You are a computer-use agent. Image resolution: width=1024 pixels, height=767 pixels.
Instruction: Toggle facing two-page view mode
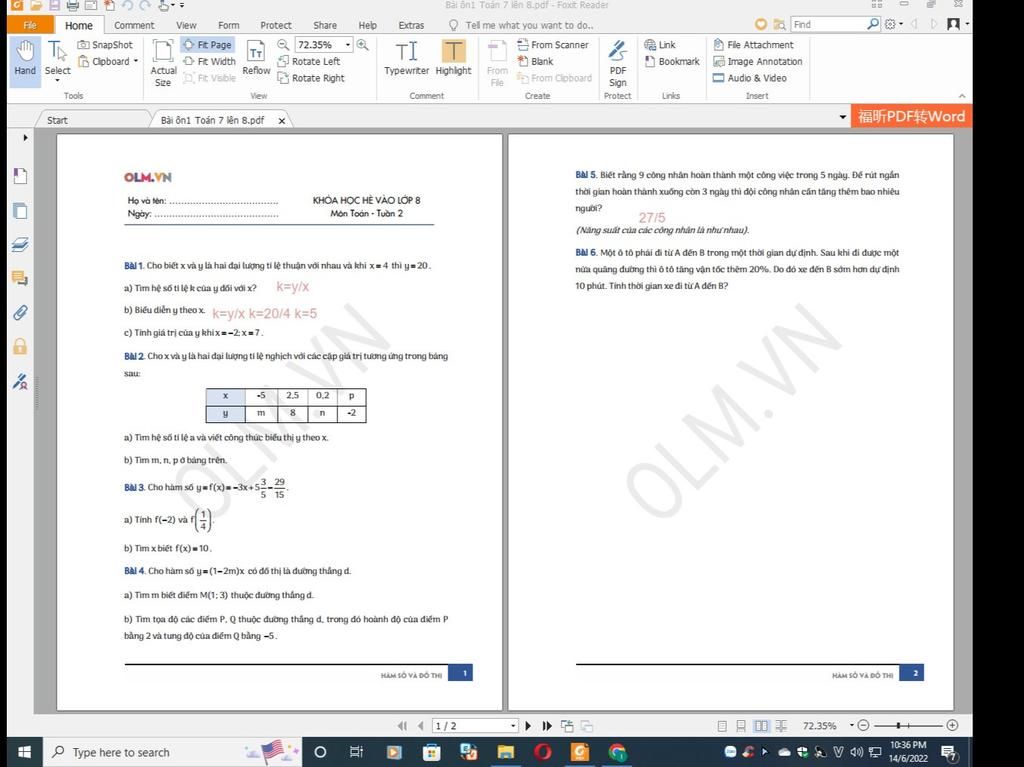point(761,726)
